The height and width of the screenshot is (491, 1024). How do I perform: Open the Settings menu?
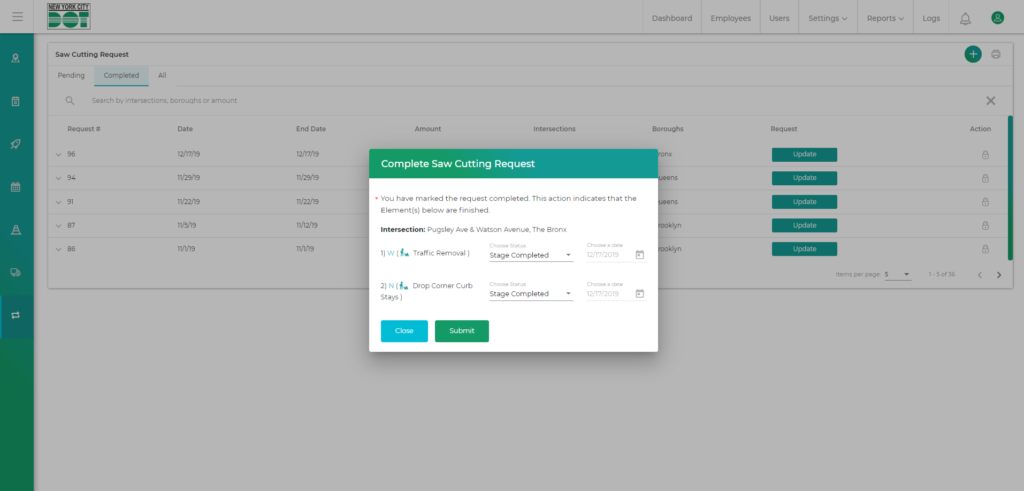[x=827, y=18]
